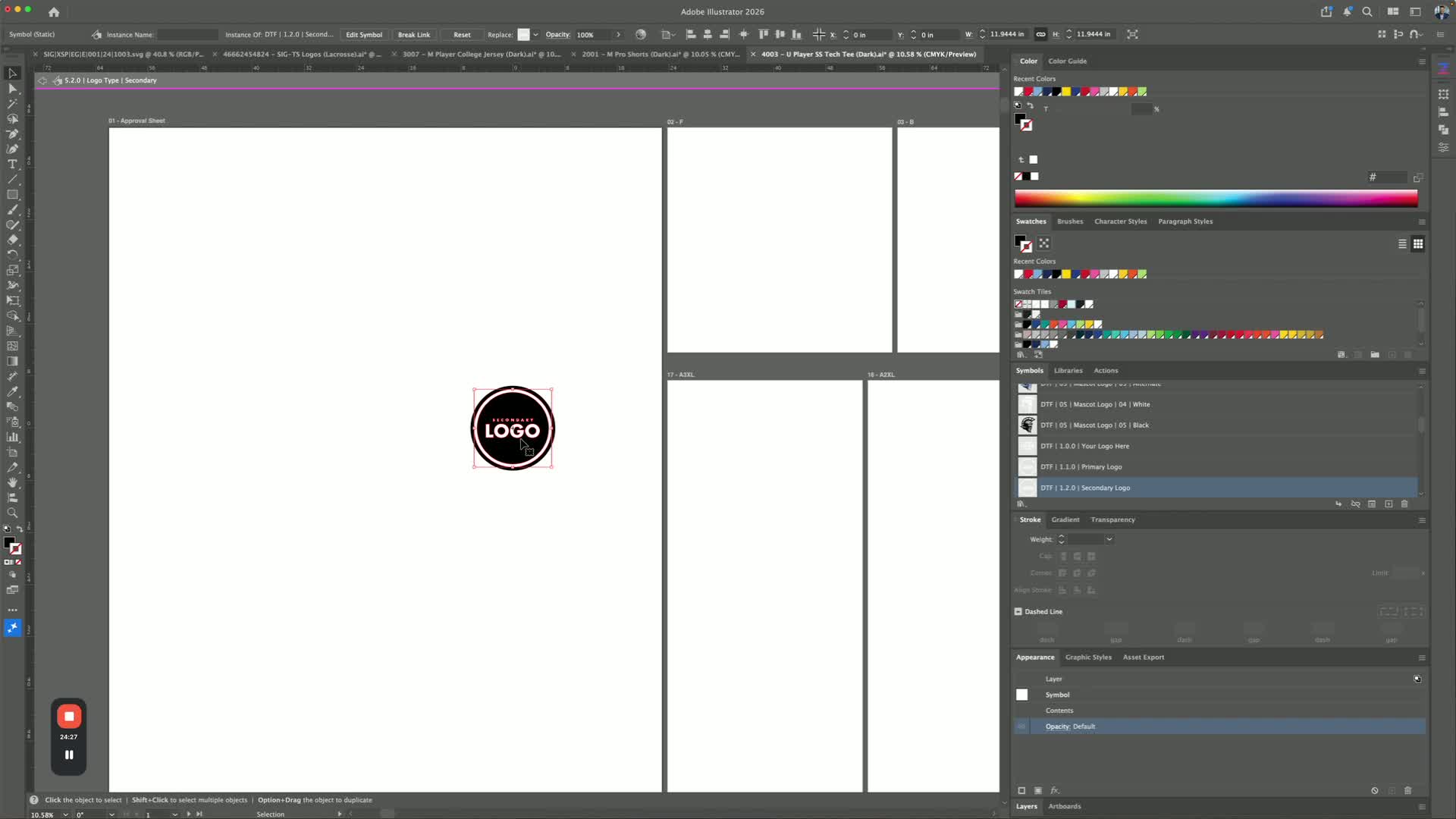Pick the Zoom tool in the toolbar
The height and width of the screenshot is (819, 1456).
12,513
